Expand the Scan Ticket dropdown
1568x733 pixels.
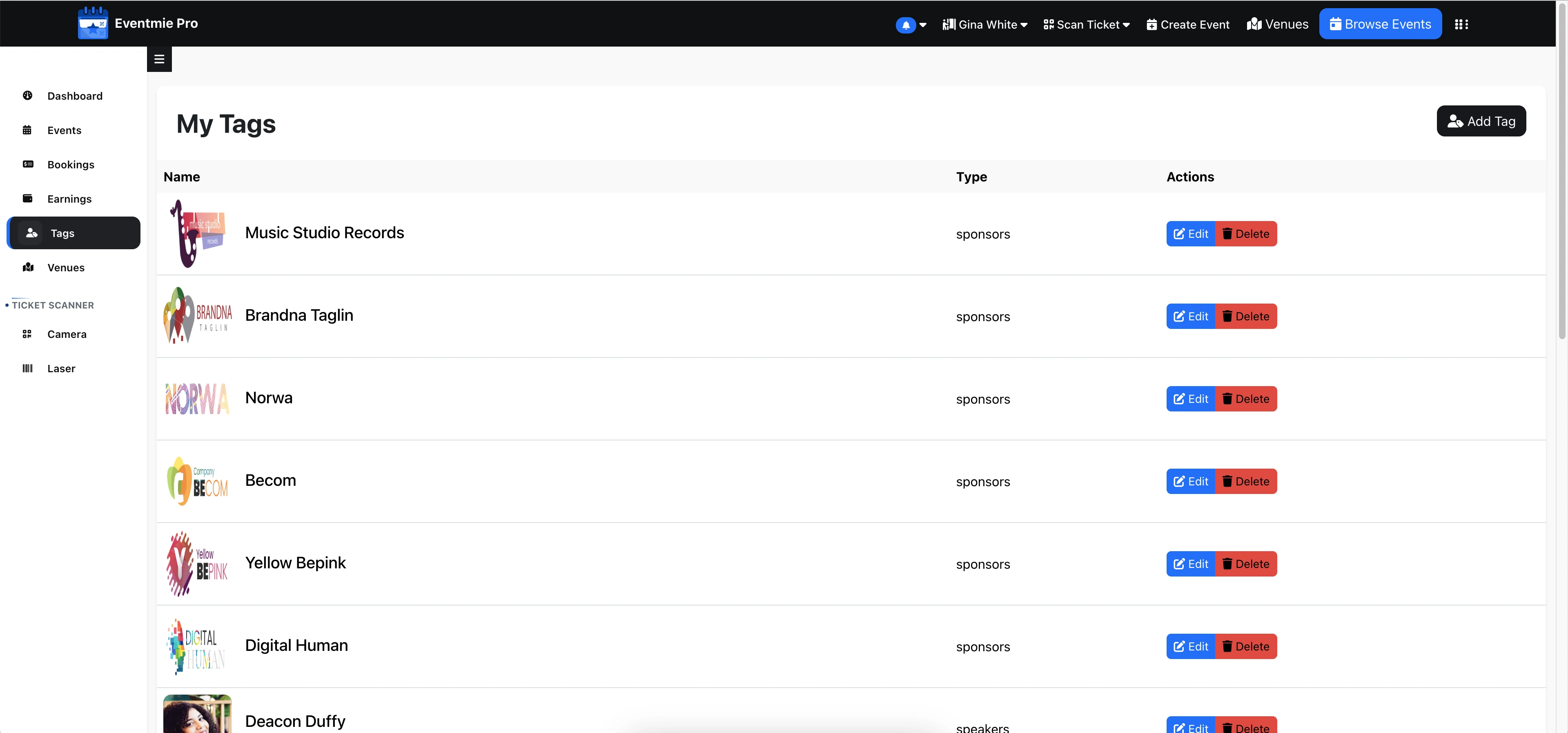(x=1087, y=25)
